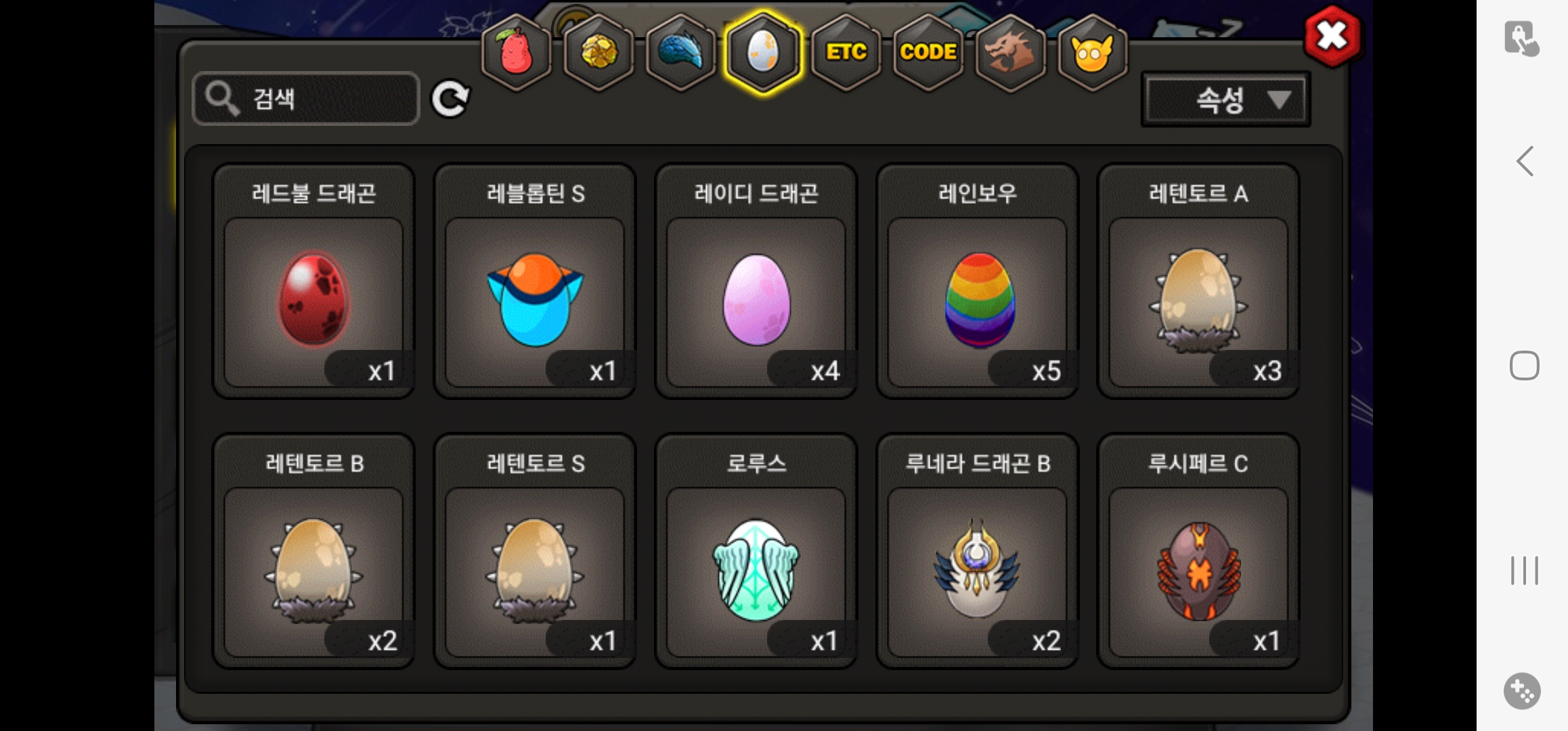Screen dimensions: 1568x731
Task: Select the 로루스 winged teal egg
Action: click(756, 551)
